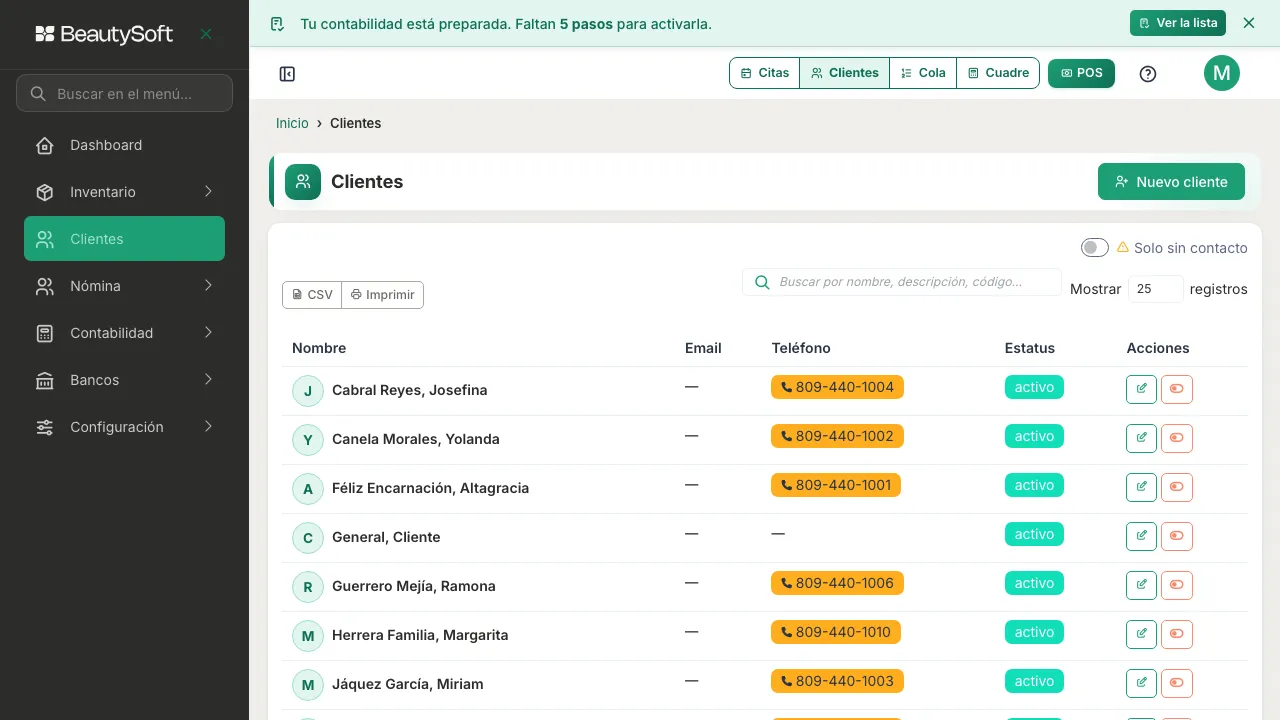Export the table as CSV
This screenshot has width=1280, height=720.
pyautogui.click(x=312, y=295)
